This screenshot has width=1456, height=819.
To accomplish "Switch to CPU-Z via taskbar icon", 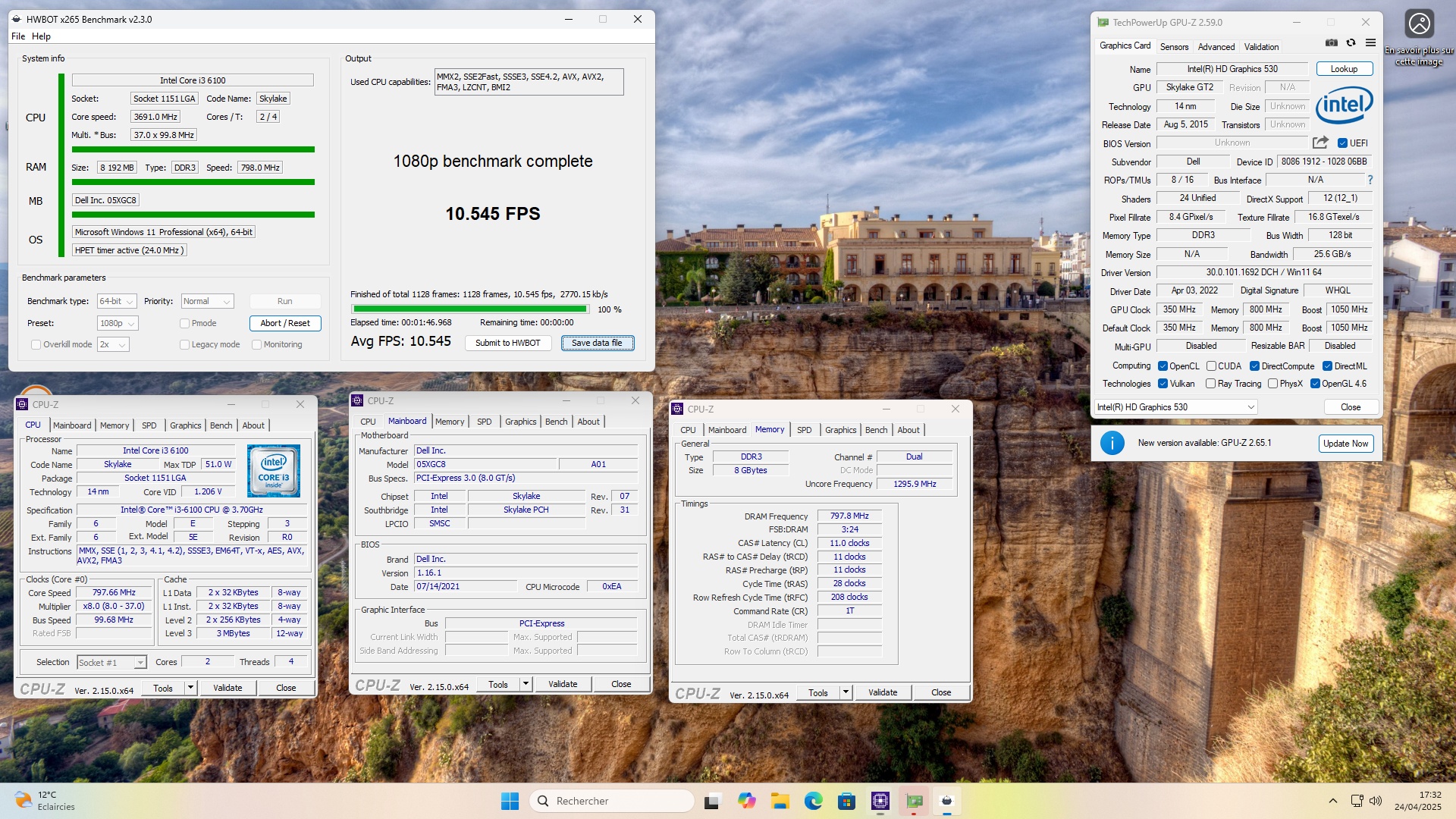I will click(x=880, y=801).
